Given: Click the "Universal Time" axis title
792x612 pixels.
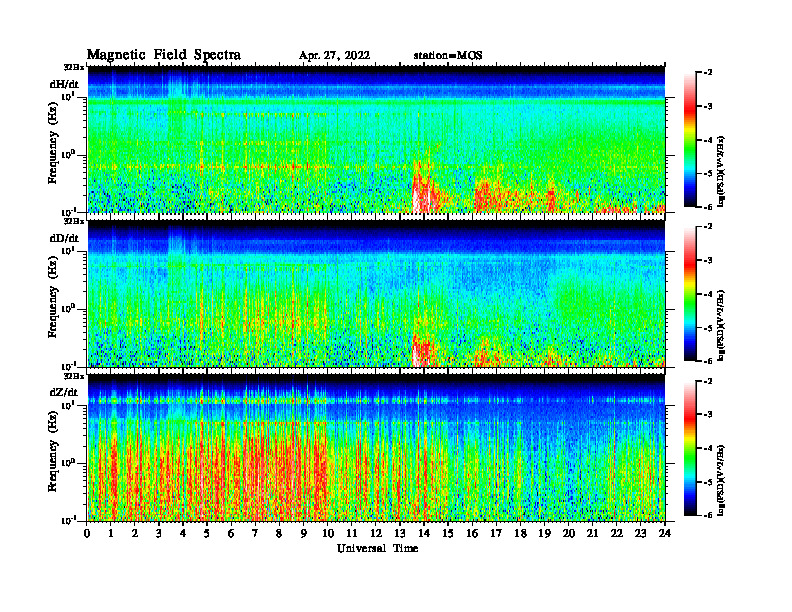Looking at the screenshot, I should 378,548.
